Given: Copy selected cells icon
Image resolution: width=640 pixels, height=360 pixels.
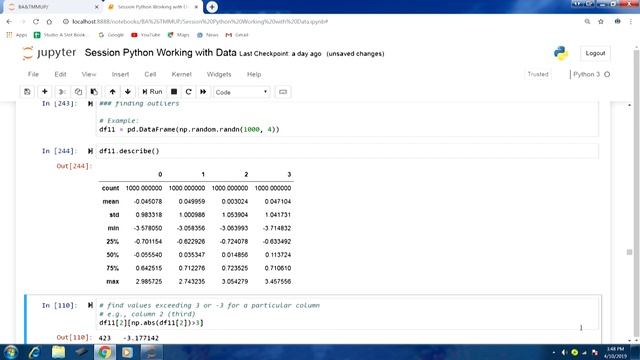Looking at the screenshot, I should [78, 92].
